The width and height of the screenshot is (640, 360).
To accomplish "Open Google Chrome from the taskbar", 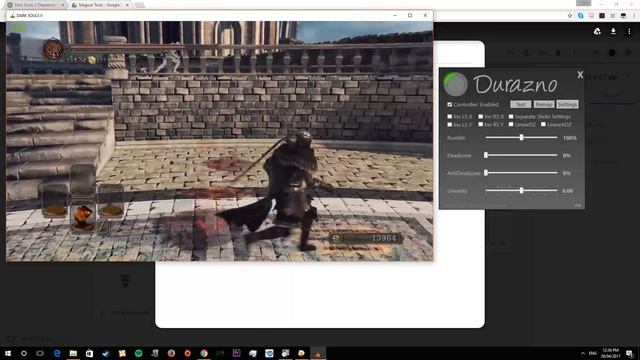I will click(204, 353).
